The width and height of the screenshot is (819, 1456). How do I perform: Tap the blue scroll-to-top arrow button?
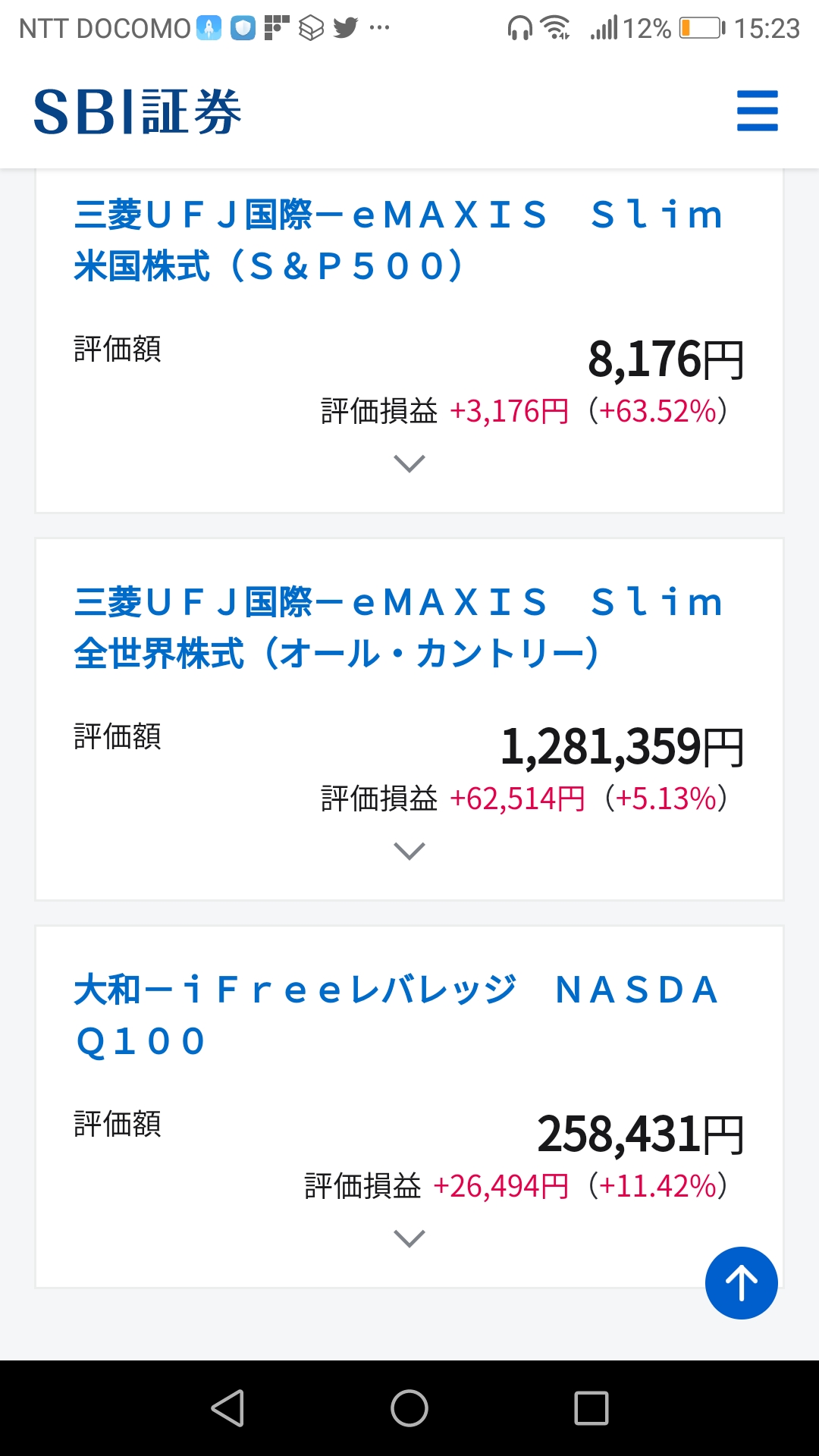point(741,1283)
